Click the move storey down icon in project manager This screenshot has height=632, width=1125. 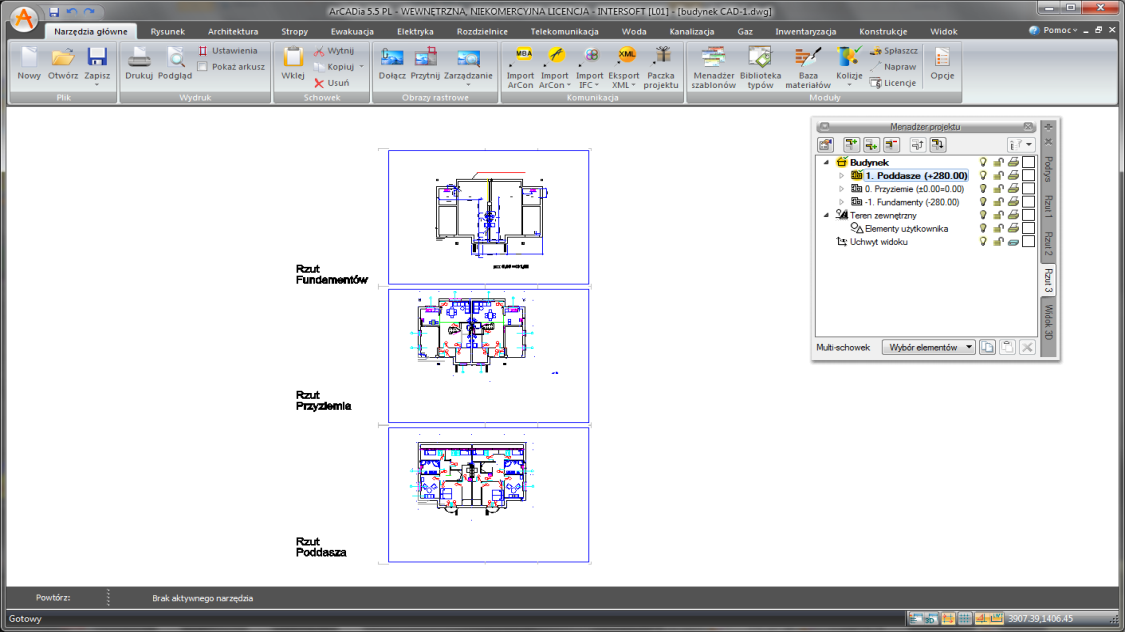click(938, 145)
